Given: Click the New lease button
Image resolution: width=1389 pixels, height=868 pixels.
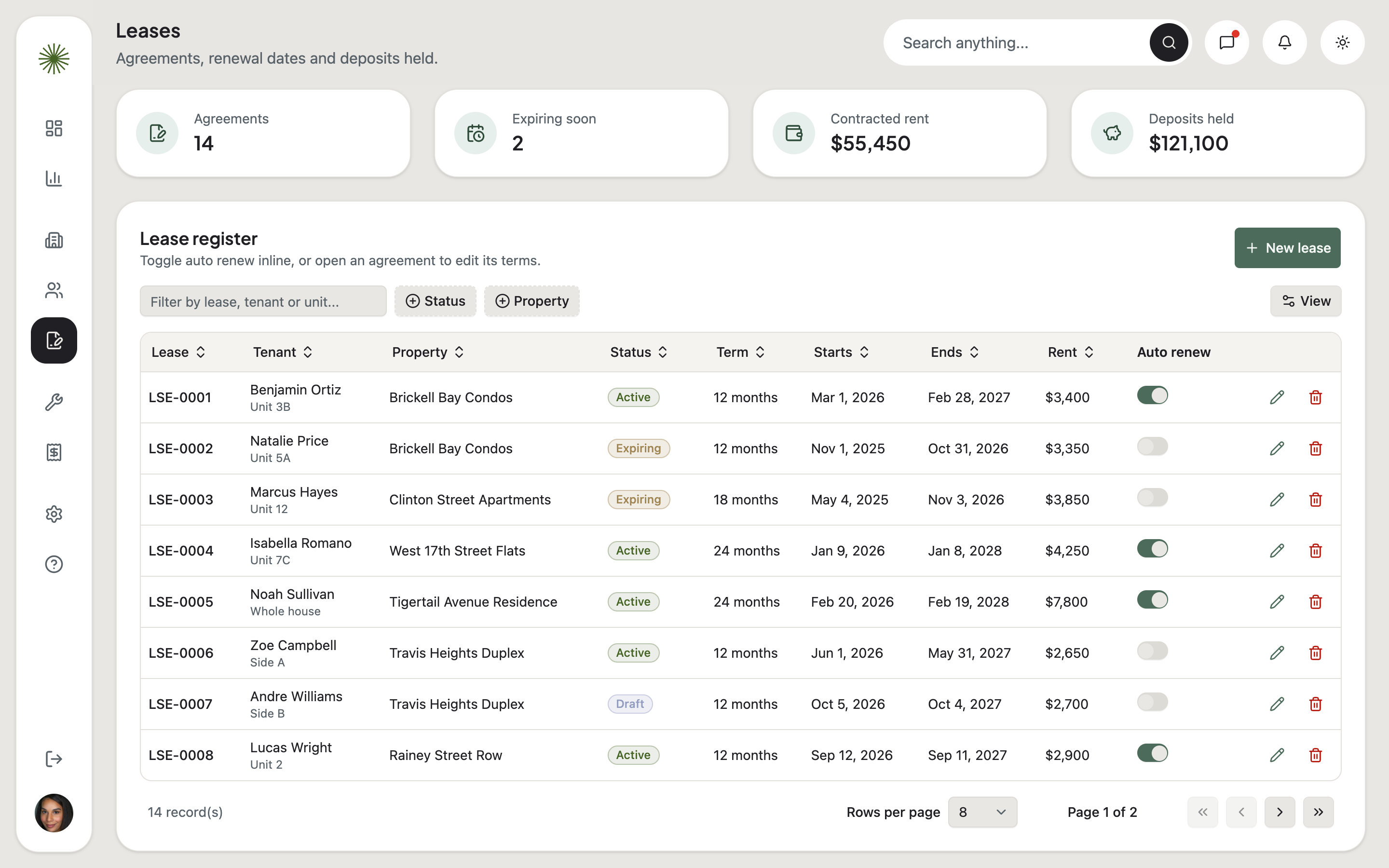Looking at the screenshot, I should [1287, 248].
